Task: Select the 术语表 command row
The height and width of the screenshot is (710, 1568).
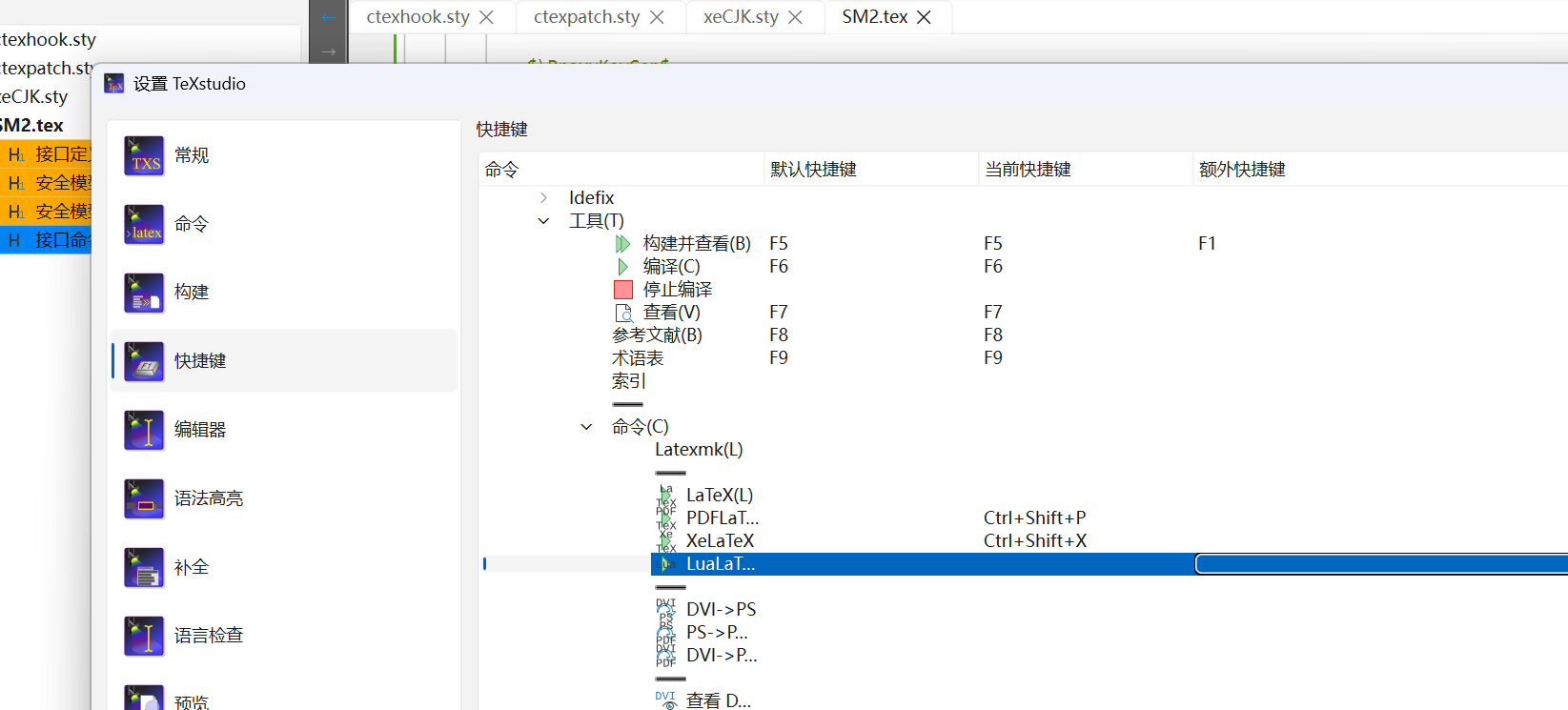Action: tap(638, 358)
